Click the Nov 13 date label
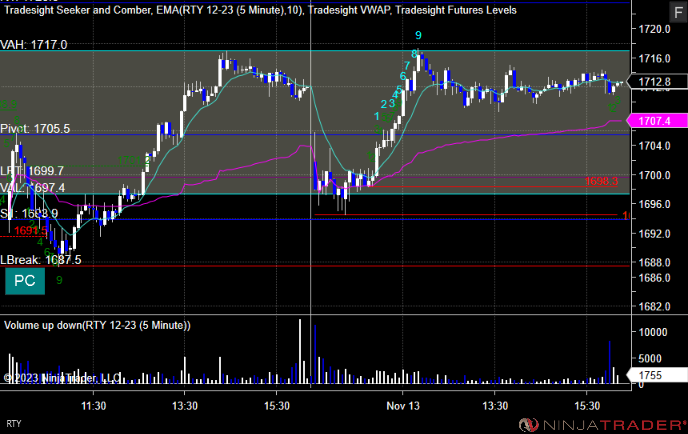Screen dimensions: 688x434 click(x=403, y=406)
